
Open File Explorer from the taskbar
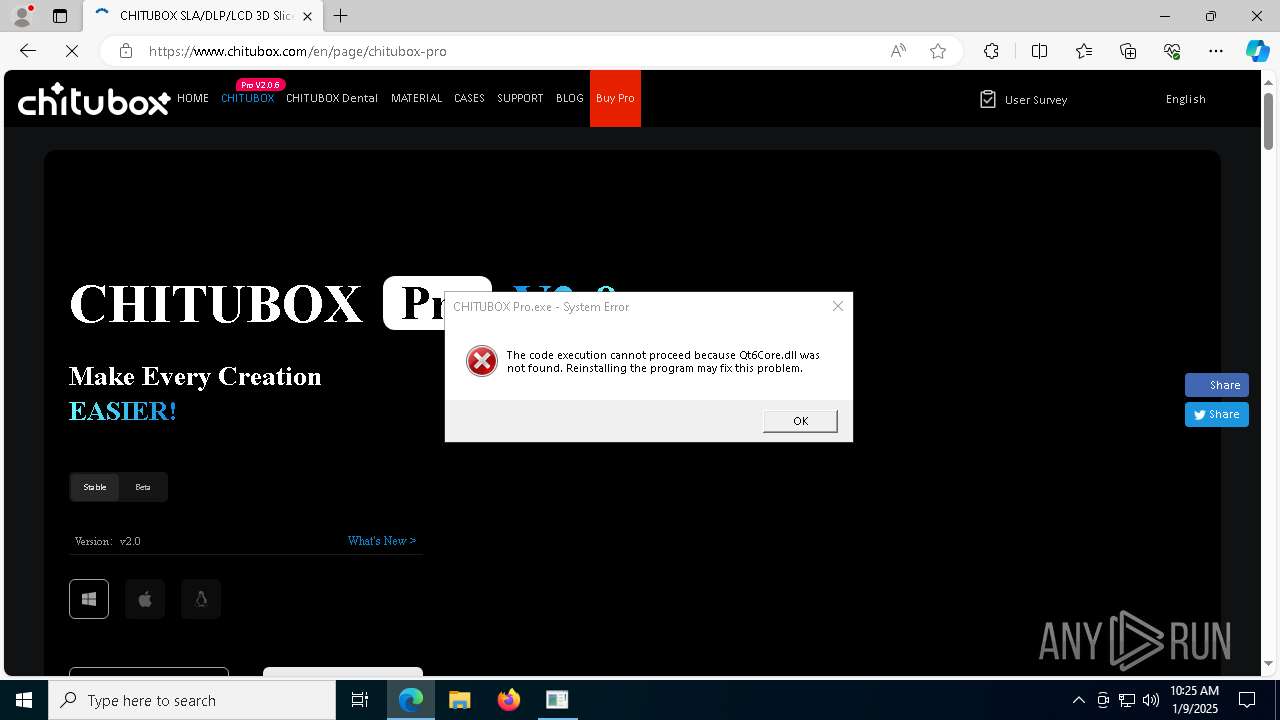[460, 700]
